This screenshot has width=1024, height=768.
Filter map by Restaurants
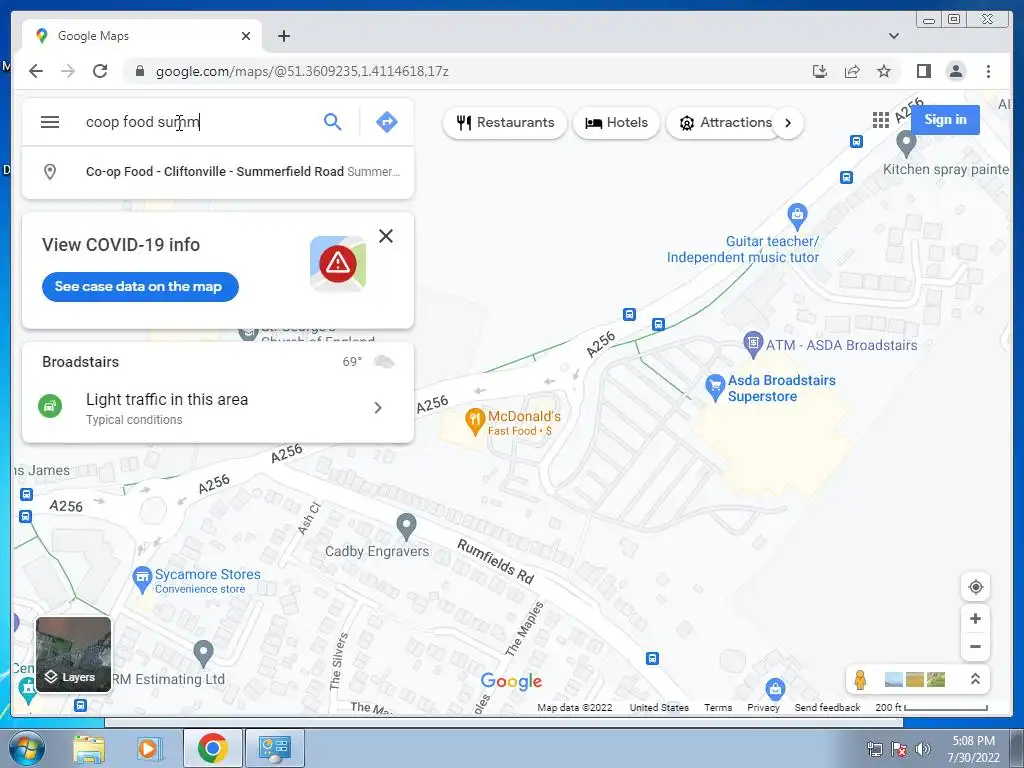click(x=505, y=123)
